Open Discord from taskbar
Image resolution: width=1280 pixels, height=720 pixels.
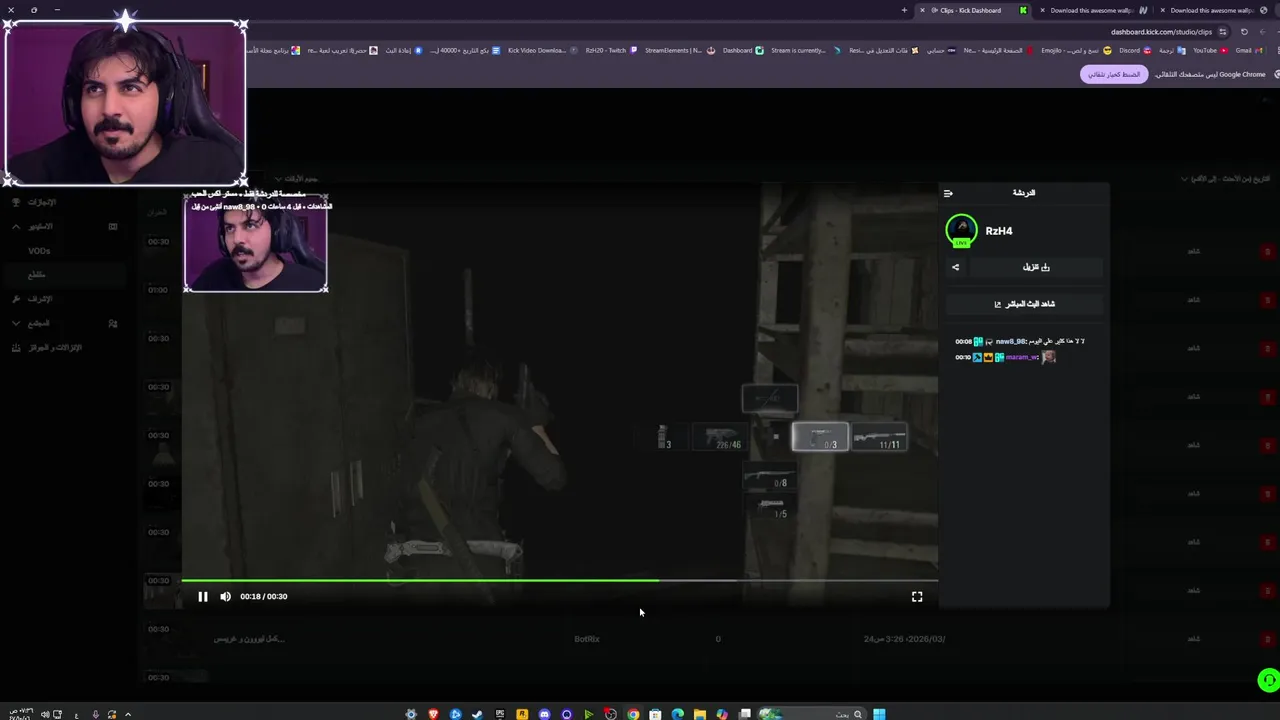coord(544,713)
